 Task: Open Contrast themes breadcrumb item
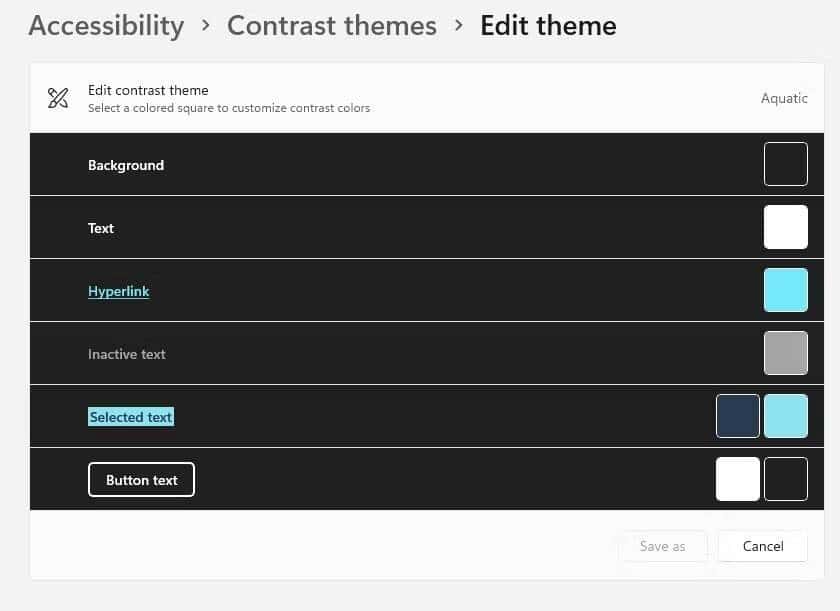click(331, 25)
